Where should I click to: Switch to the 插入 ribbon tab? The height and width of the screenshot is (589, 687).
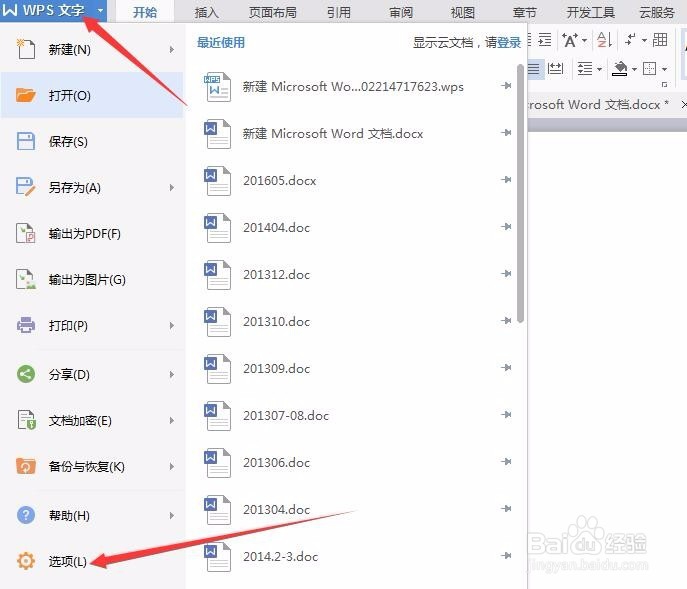click(206, 12)
